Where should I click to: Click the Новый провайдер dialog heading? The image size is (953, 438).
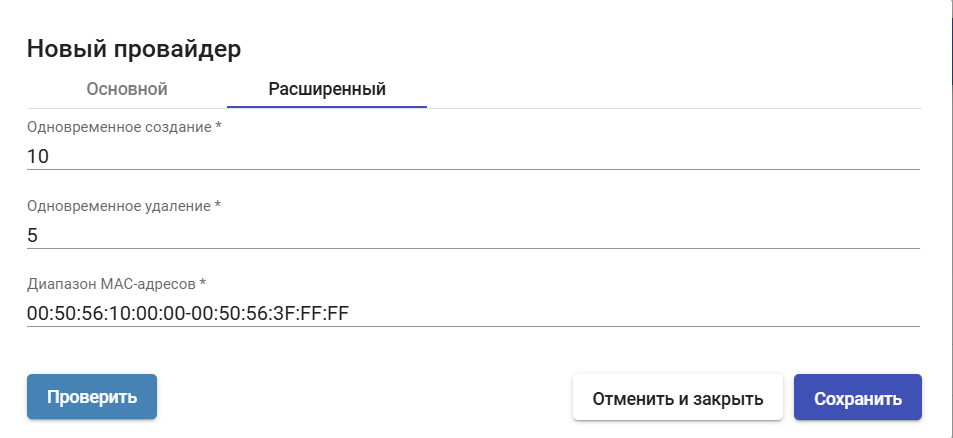(134, 47)
